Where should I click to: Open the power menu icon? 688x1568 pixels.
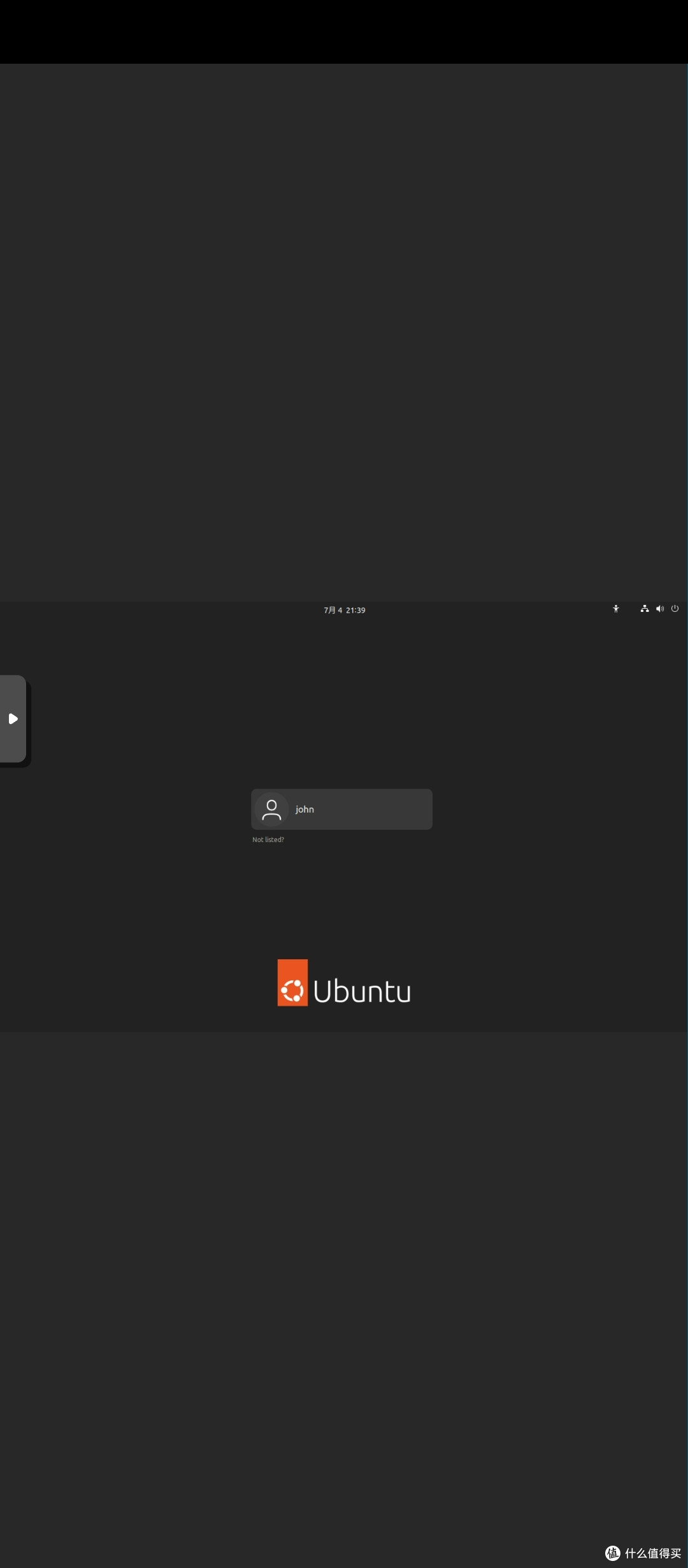tap(675, 609)
